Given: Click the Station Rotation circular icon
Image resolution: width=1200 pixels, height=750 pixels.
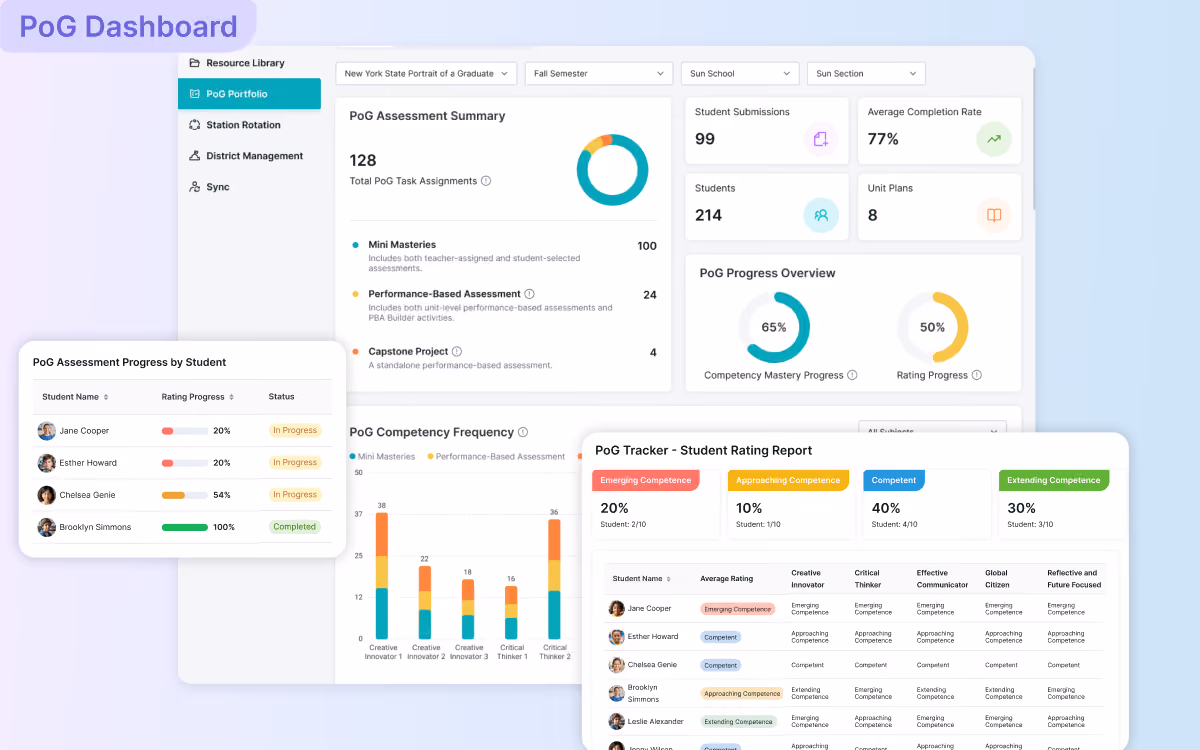Looking at the screenshot, I should click(x=195, y=125).
